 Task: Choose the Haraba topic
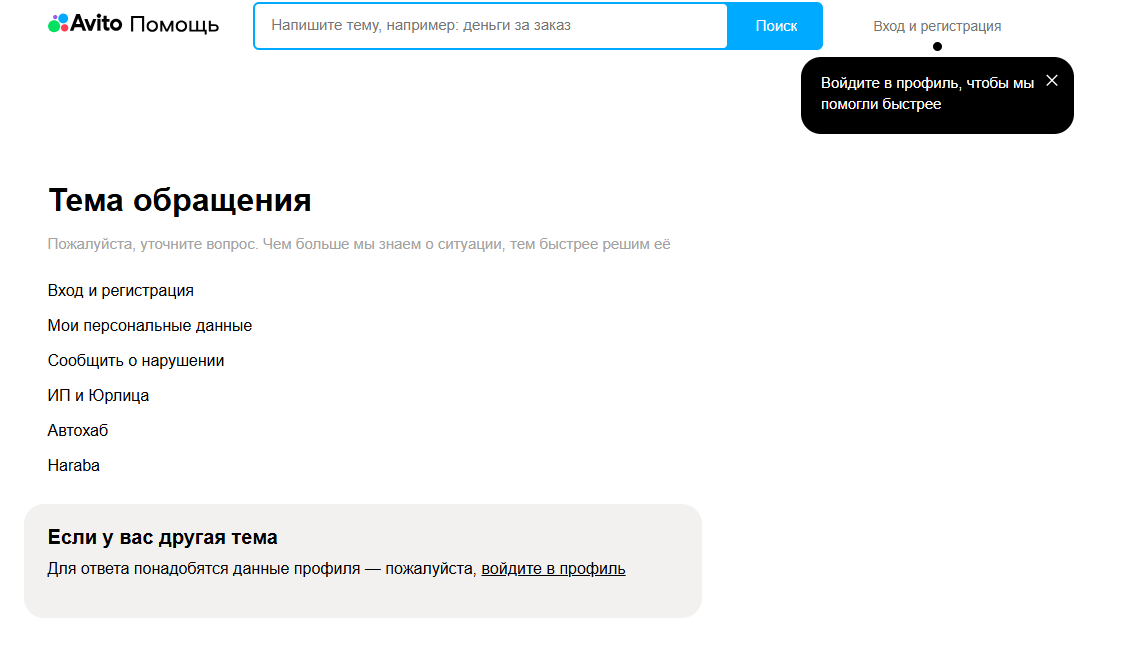coord(74,466)
